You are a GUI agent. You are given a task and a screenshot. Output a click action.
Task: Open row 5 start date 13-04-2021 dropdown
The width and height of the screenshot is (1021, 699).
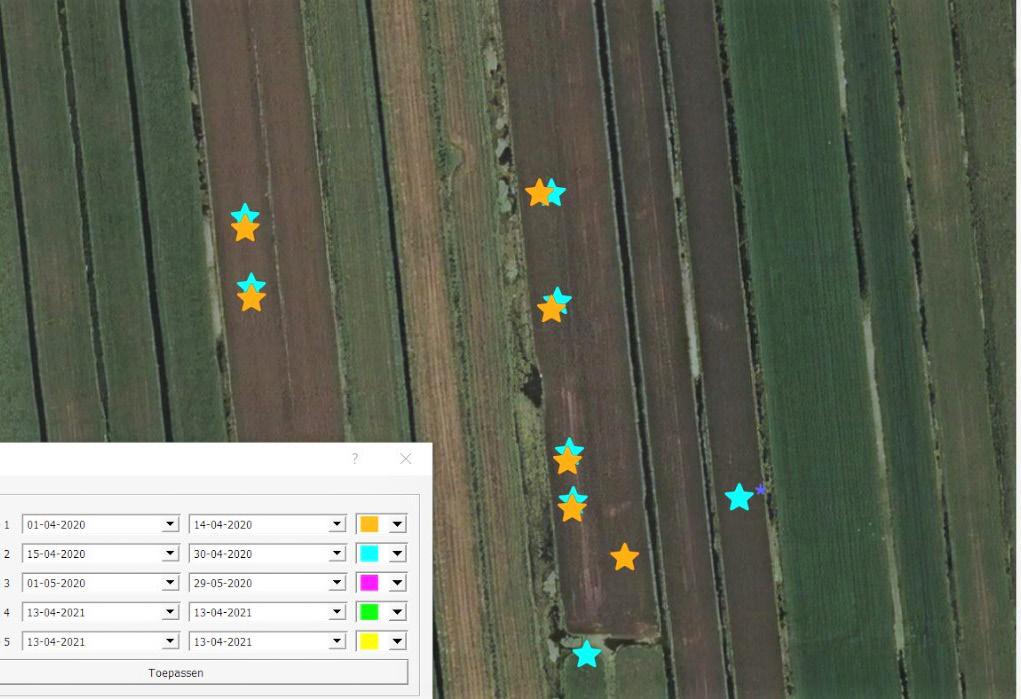point(170,641)
